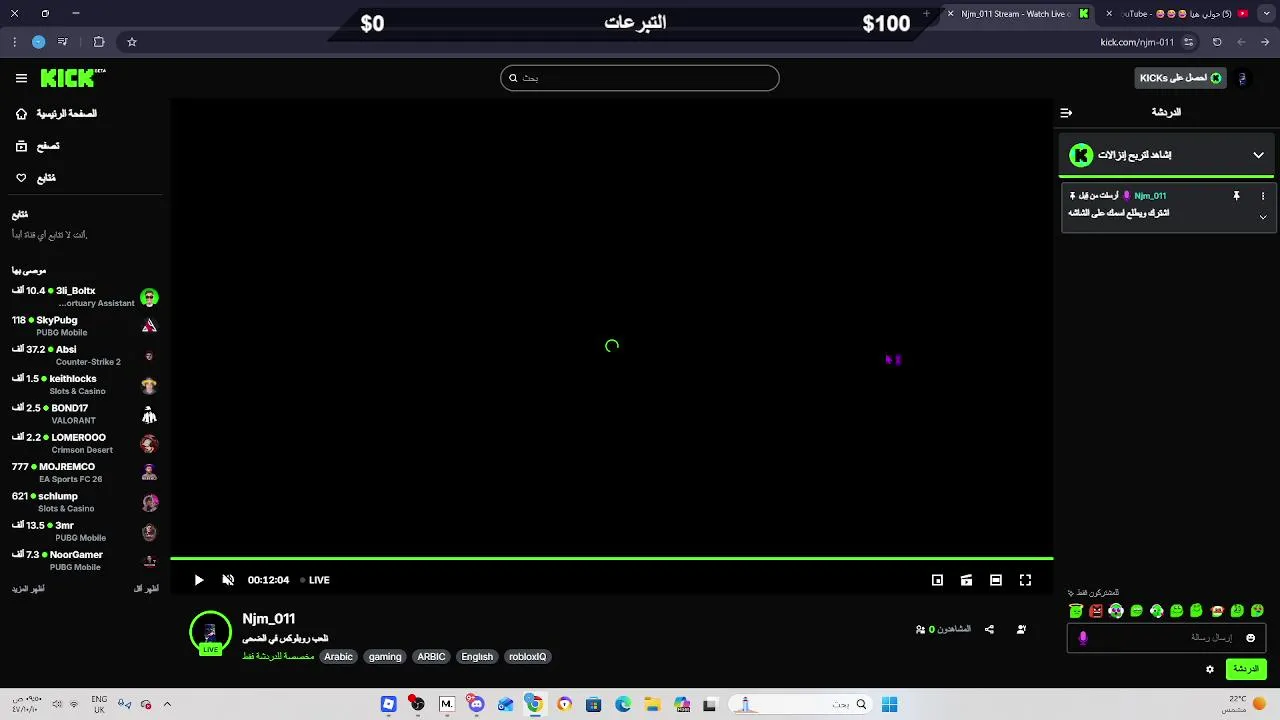This screenshot has height=720, width=1280.
Task: Open the Following sidebar heart item
Action: (36, 178)
